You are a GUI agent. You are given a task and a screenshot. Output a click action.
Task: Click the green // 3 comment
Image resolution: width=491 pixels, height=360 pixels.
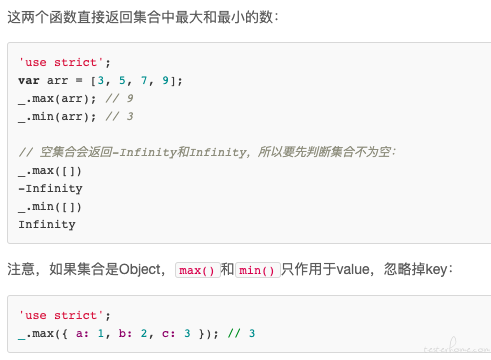tap(242, 333)
